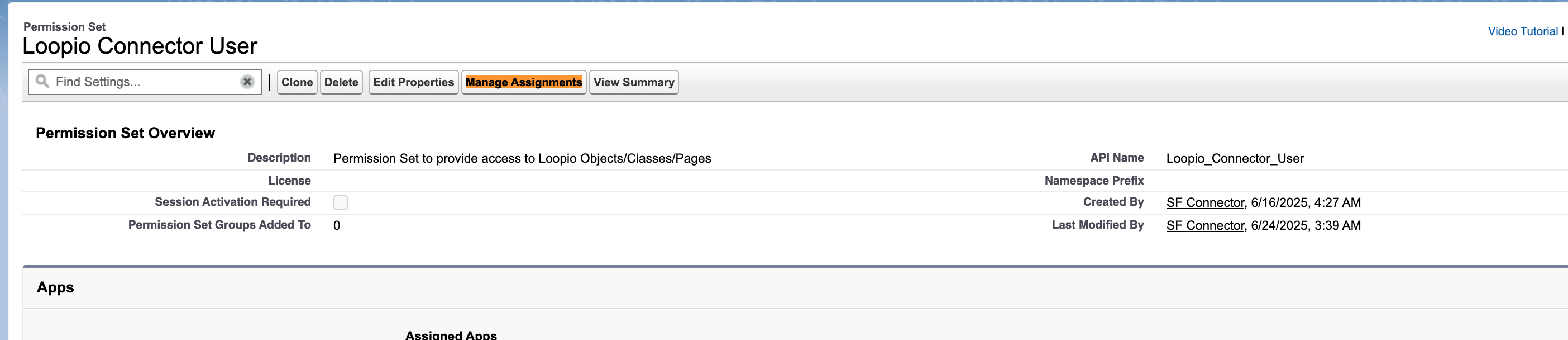Select the Apps section header

[55, 287]
